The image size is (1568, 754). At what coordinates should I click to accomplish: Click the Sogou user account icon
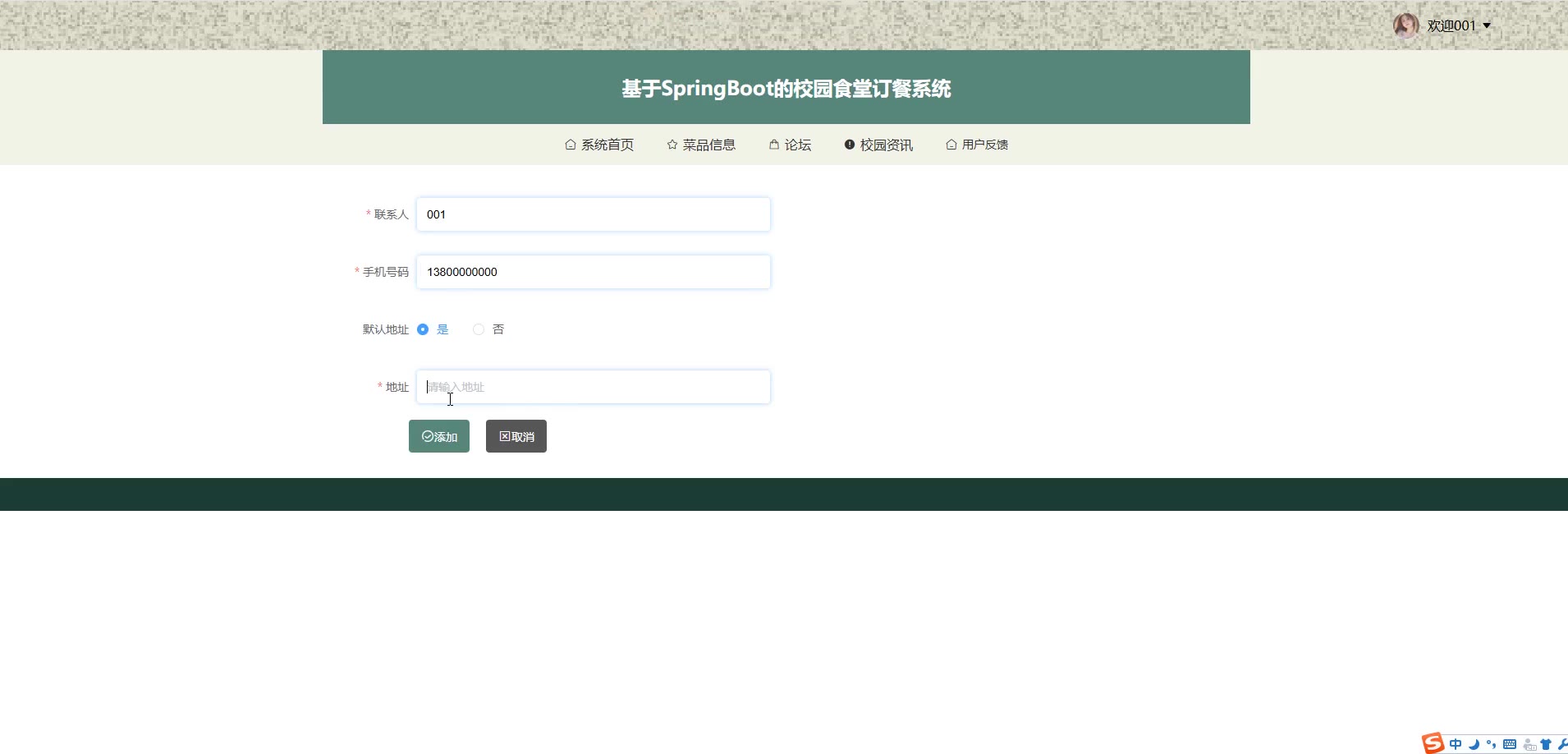[x=1529, y=745]
